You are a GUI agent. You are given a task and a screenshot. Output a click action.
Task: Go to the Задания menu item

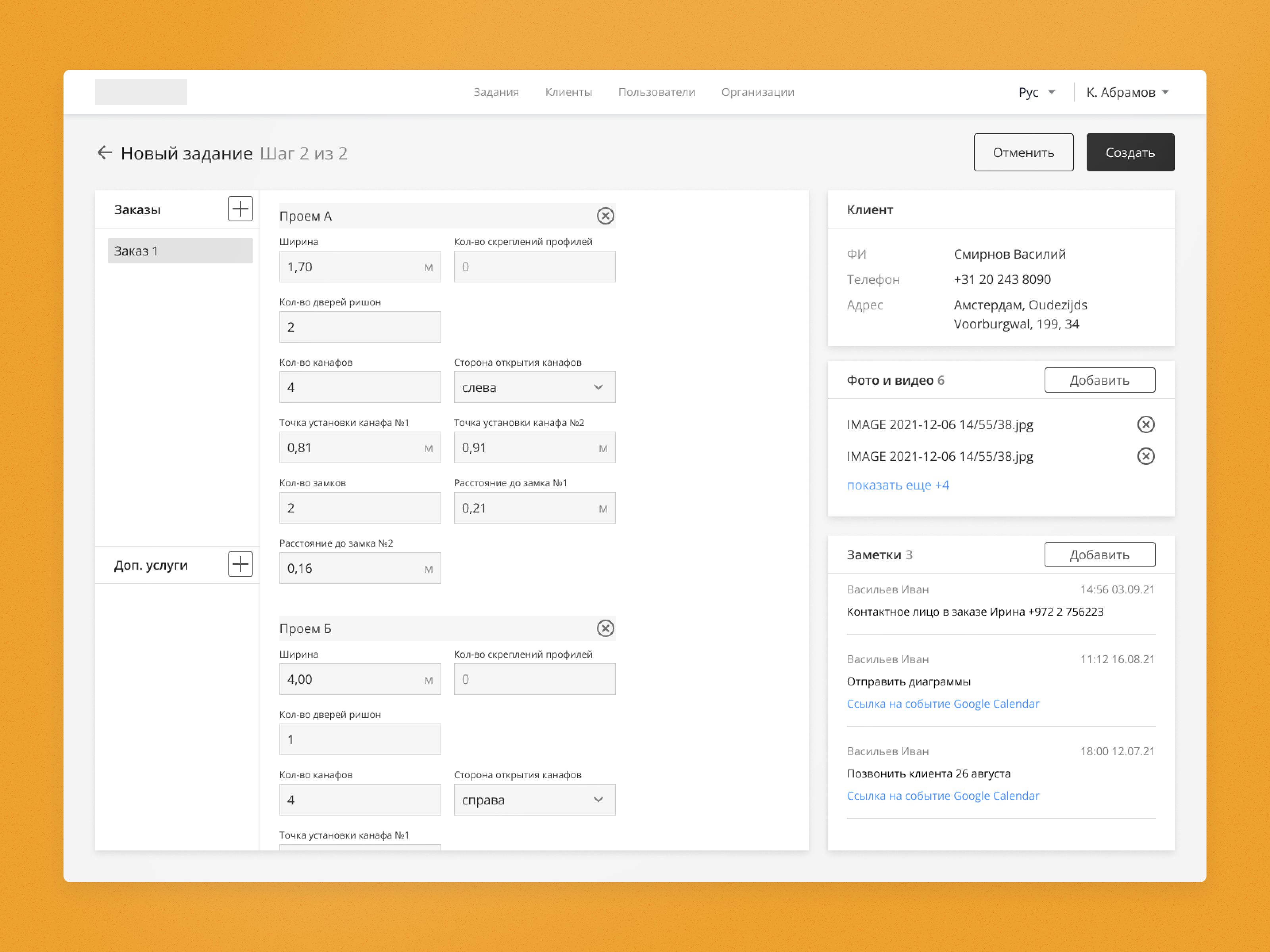click(496, 92)
